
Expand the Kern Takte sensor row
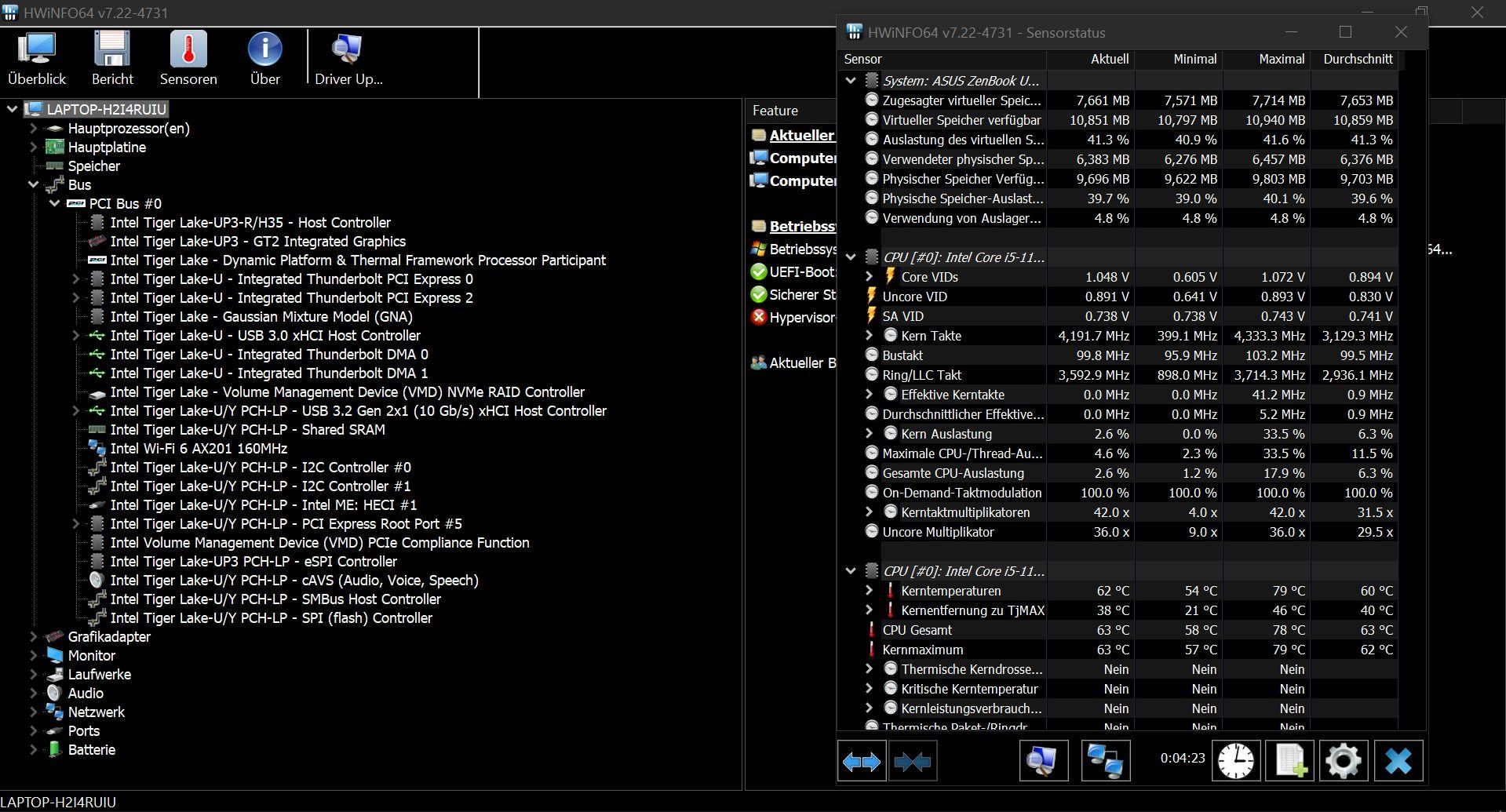pos(870,335)
